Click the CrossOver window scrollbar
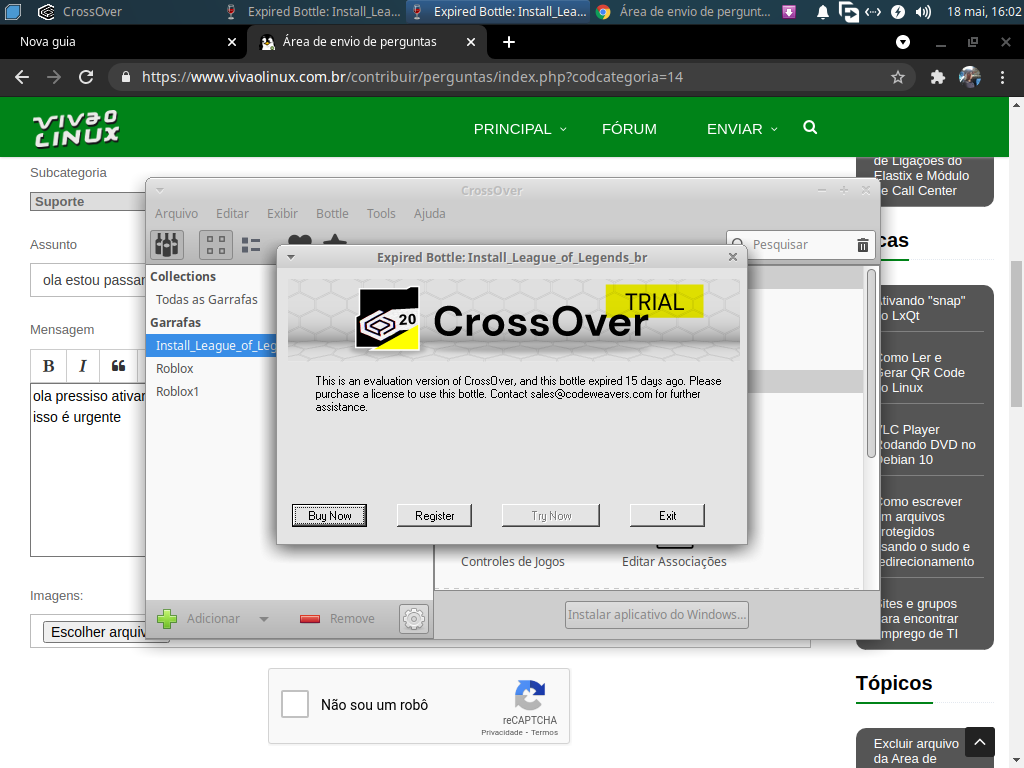 (871, 363)
